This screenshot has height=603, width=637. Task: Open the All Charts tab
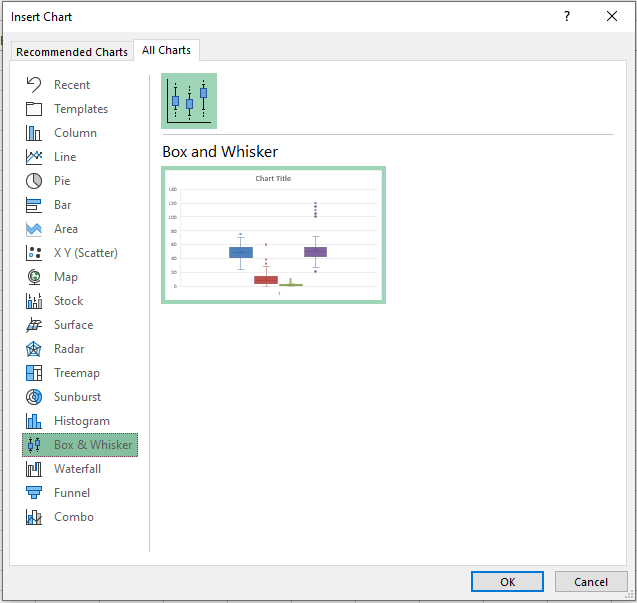click(166, 50)
